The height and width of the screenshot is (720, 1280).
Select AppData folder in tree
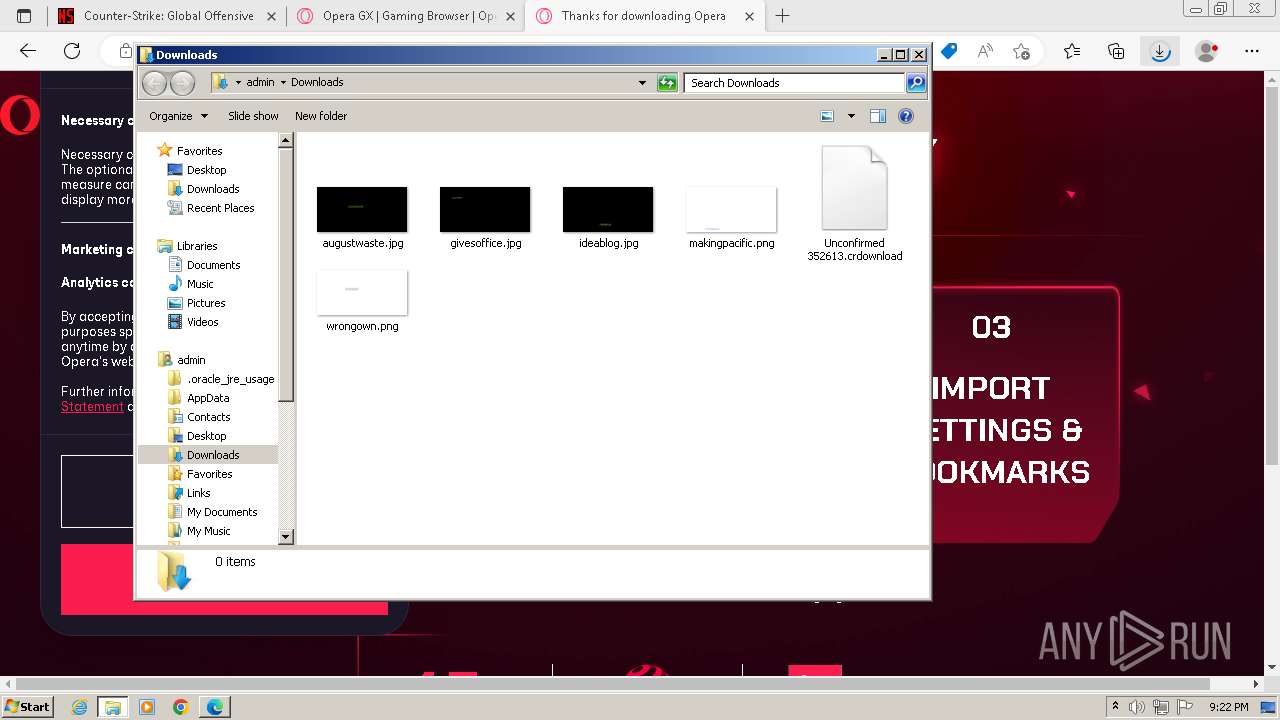(x=208, y=398)
